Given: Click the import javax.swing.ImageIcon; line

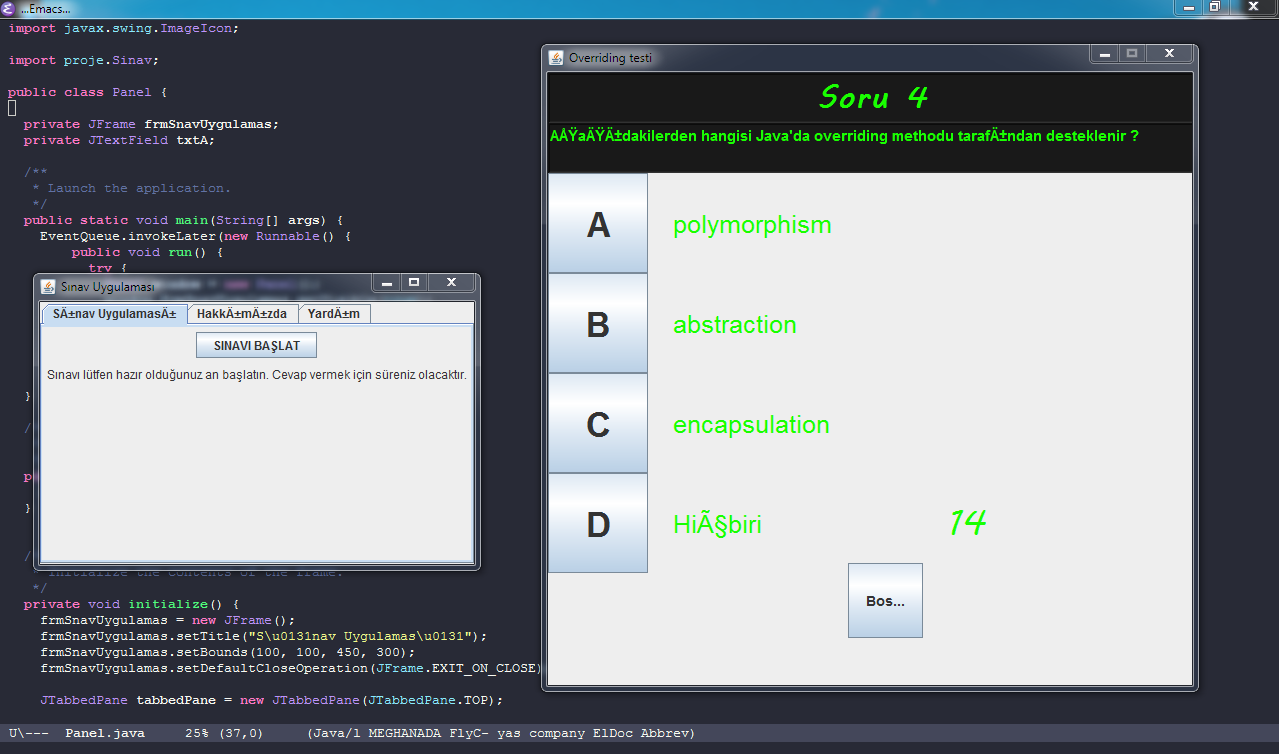Looking at the screenshot, I should click(123, 28).
